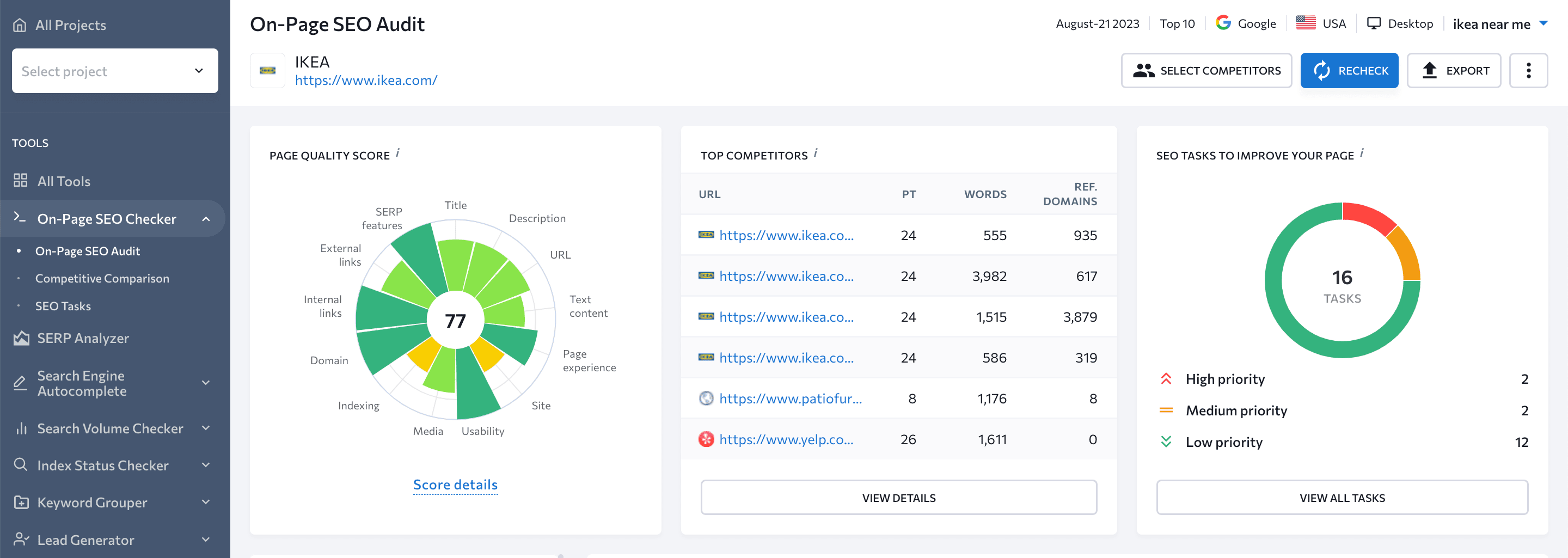The width and height of the screenshot is (1568, 558).
Task: Click the patiofur globe favicon icon
Action: [x=706, y=398]
